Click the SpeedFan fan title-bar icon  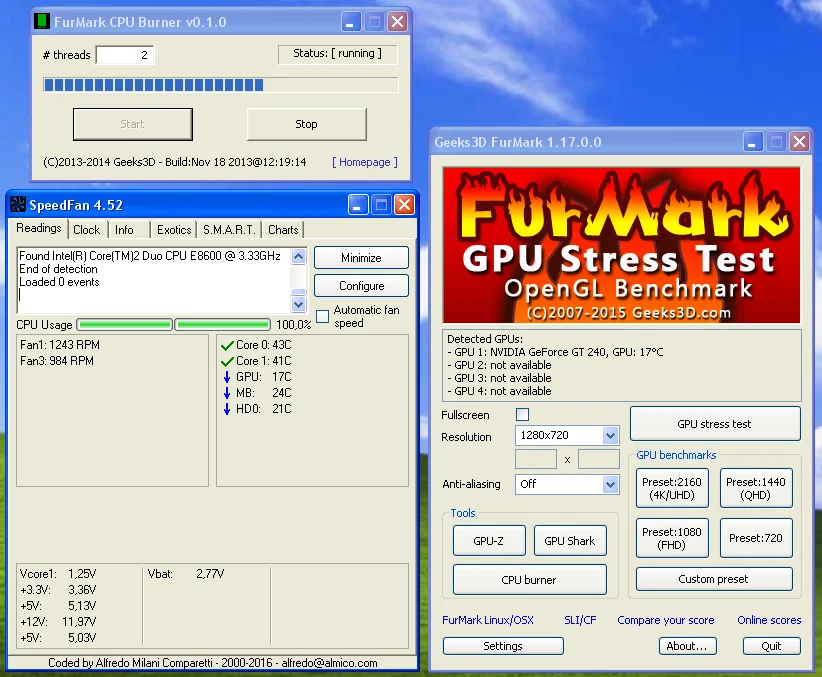(x=18, y=205)
